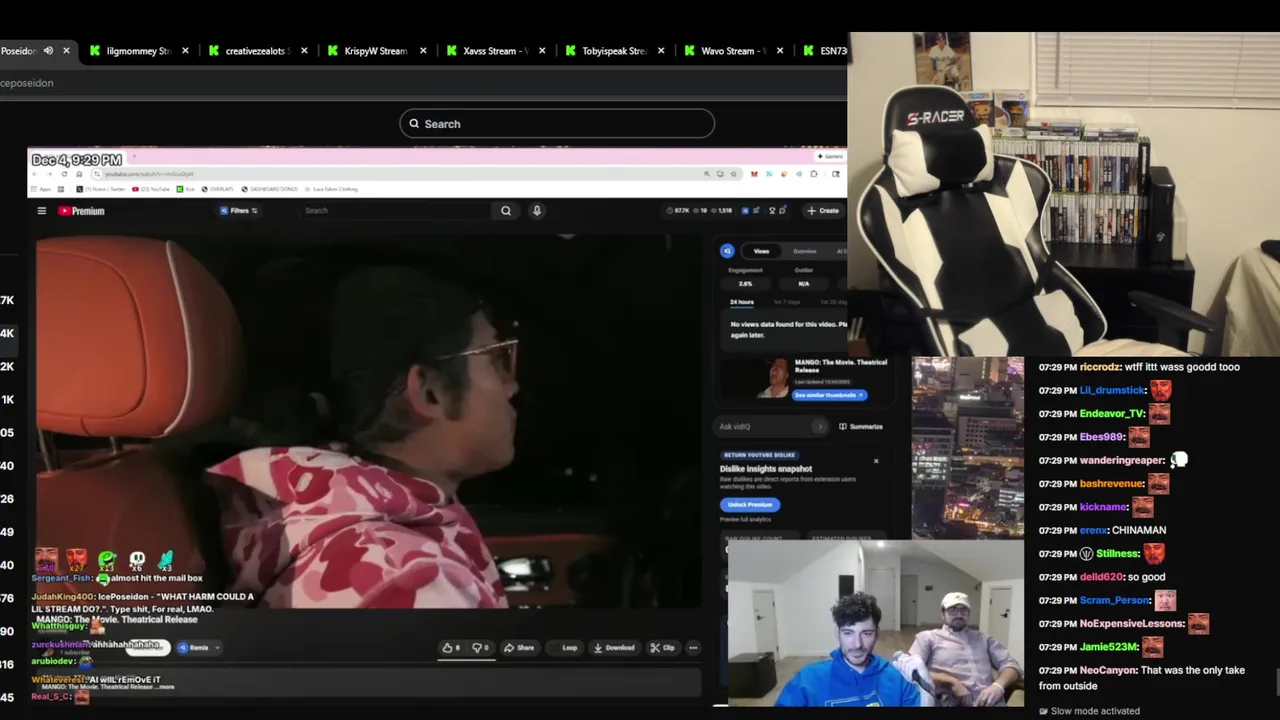Click the MANGO movie thumbnail in vidIQ

click(x=754, y=378)
